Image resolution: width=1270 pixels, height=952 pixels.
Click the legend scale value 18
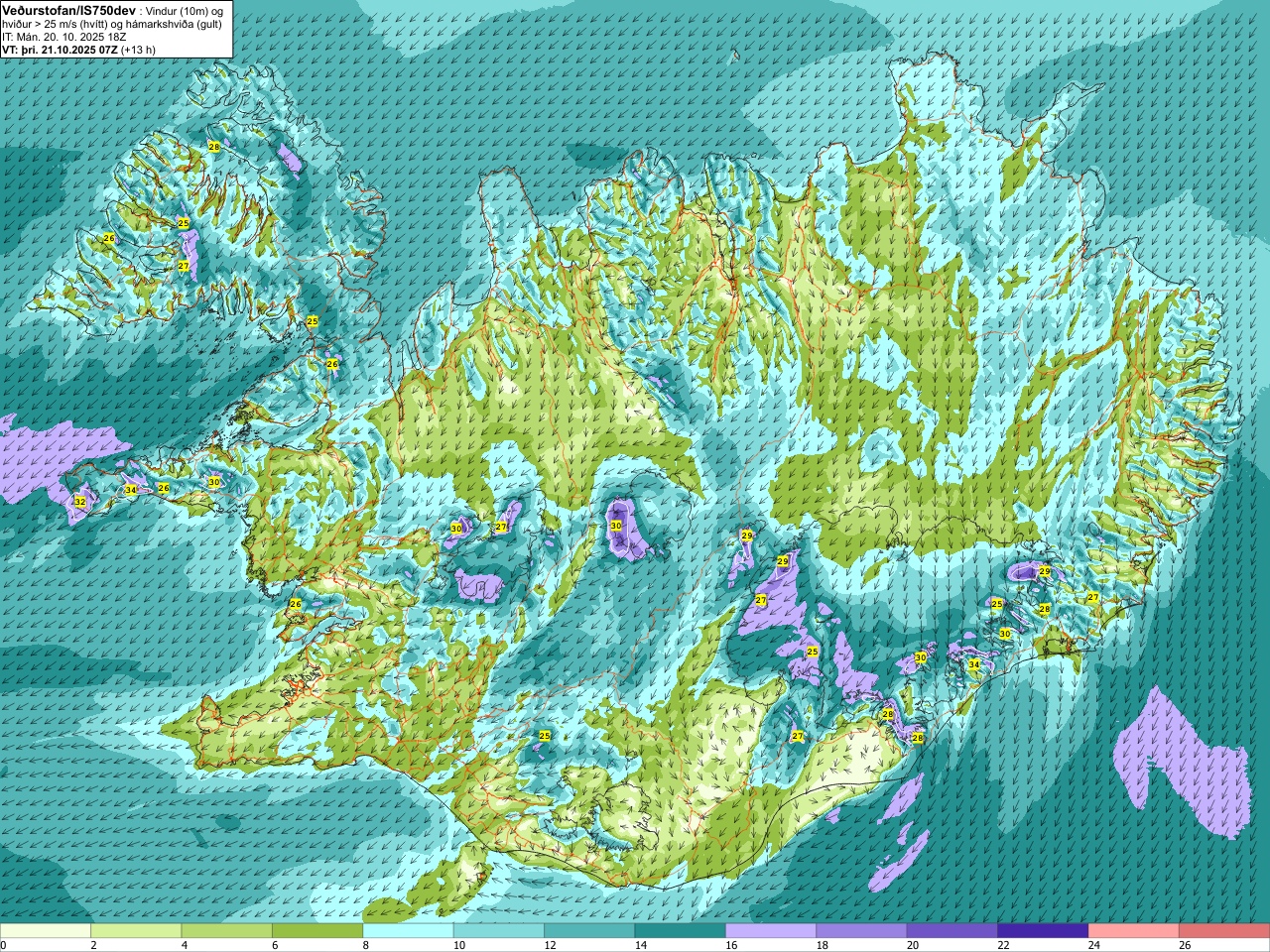tap(823, 945)
